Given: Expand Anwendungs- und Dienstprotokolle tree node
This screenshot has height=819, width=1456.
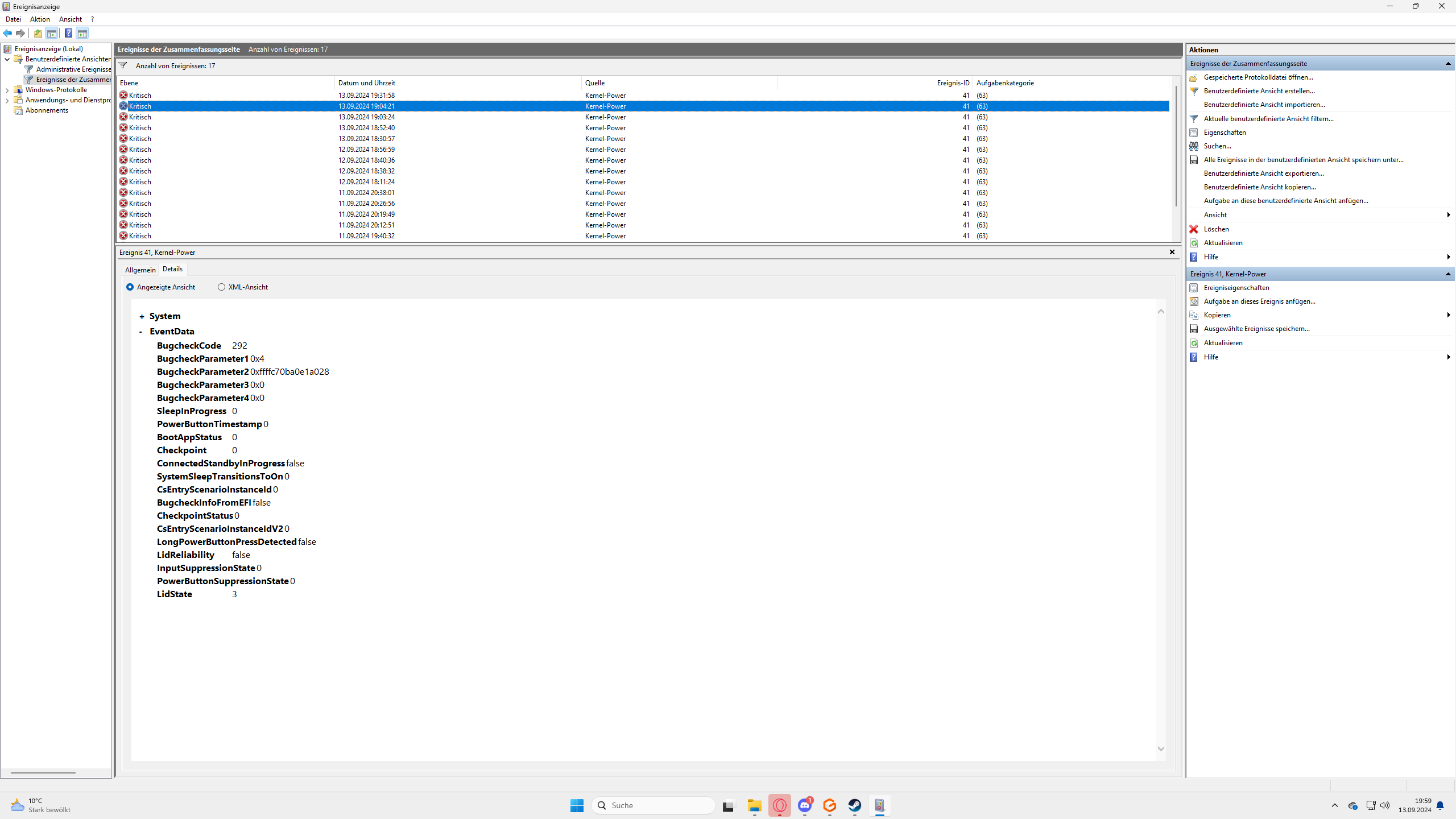Looking at the screenshot, I should (7, 100).
